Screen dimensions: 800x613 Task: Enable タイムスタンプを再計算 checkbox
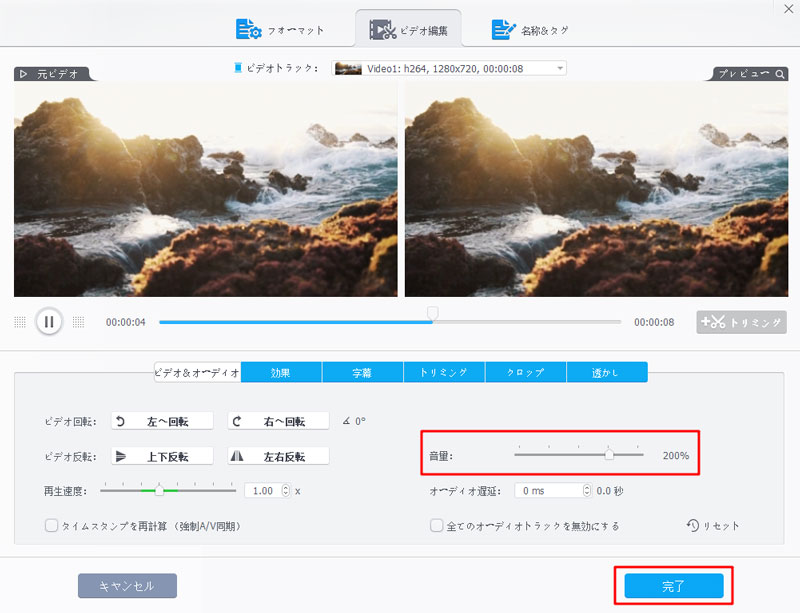coord(51,525)
